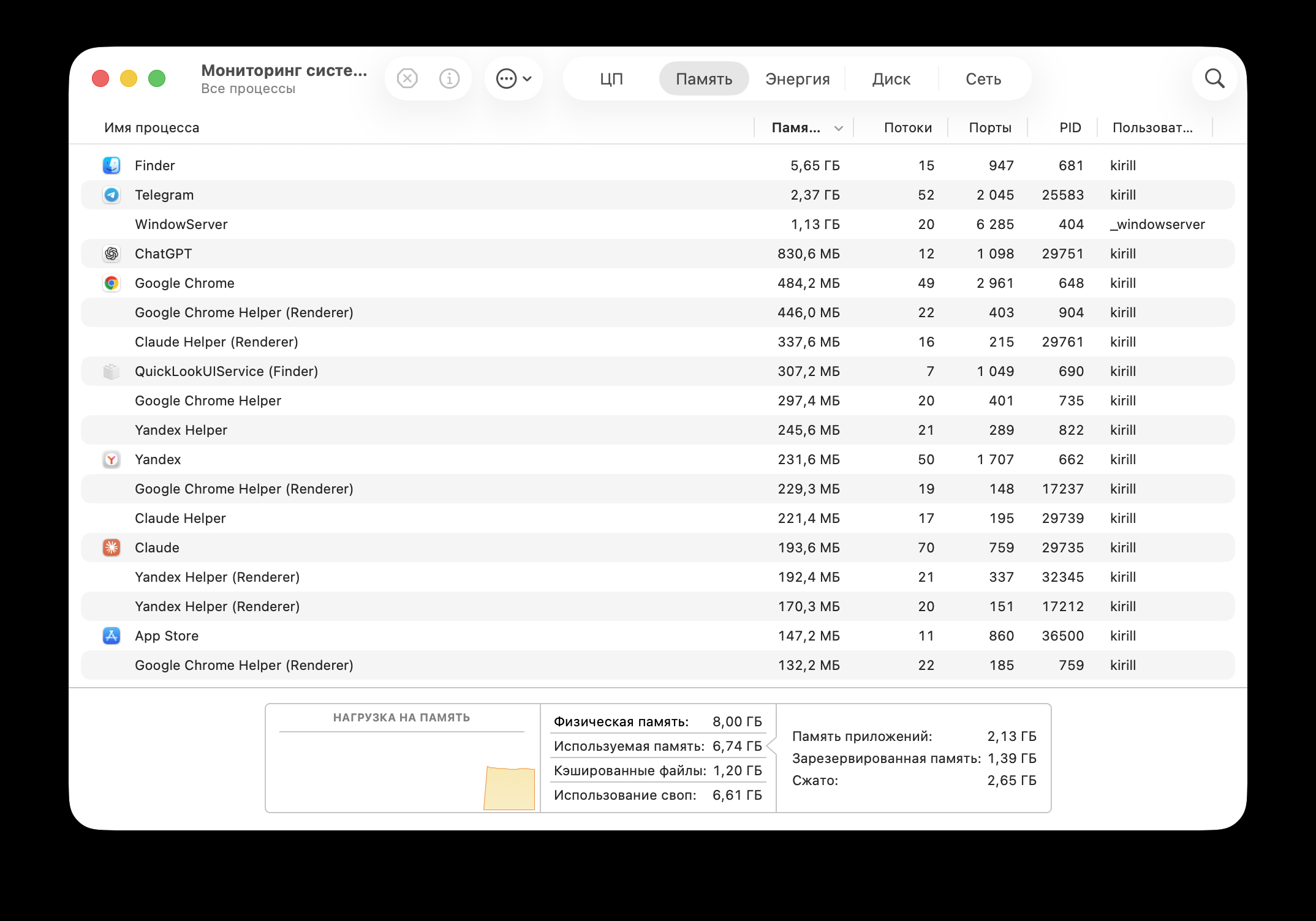Viewport: 1316px width, 921px height.
Task: Click the Finder app icon in list
Action: point(112,165)
